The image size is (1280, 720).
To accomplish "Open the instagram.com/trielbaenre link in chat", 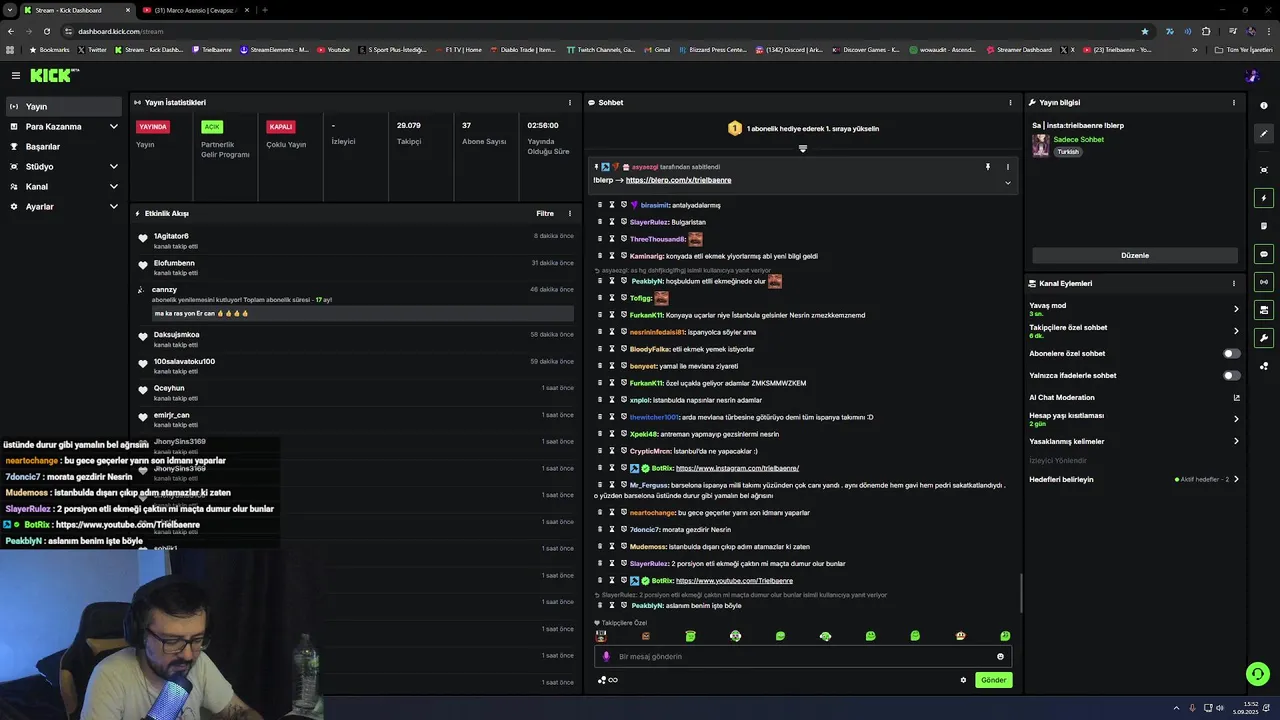I will (x=737, y=468).
